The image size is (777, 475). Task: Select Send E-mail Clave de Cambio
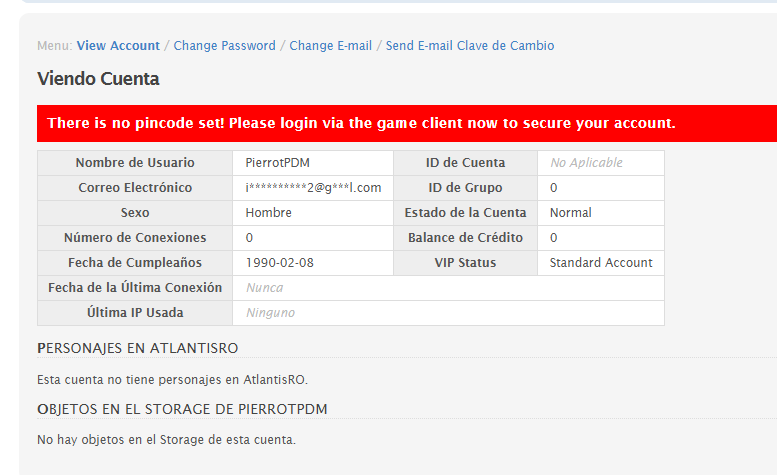click(470, 46)
